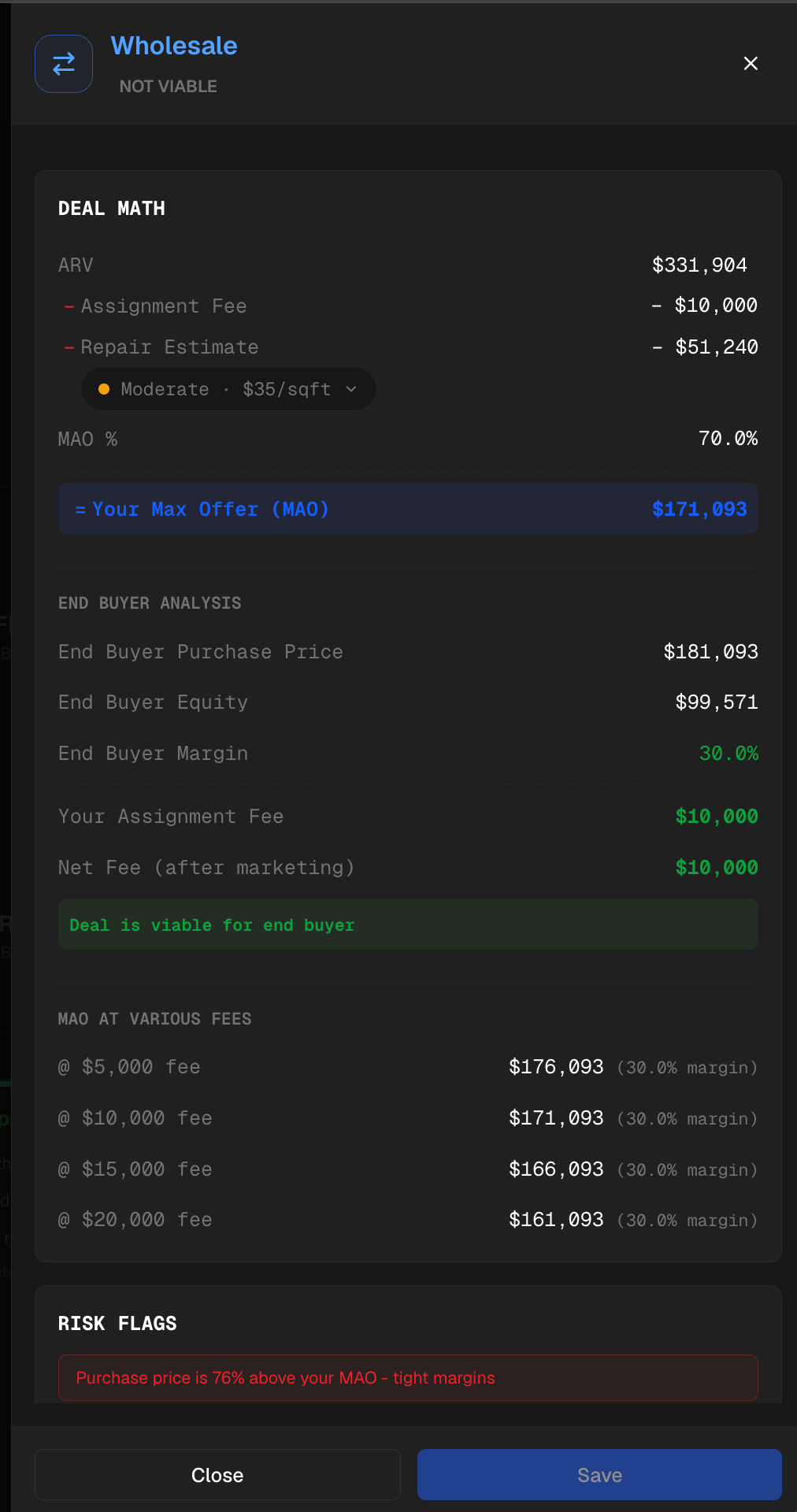The height and width of the screenshot is (1512, 797).
Task: Close the modal with the X icon
Action: click(x=750, y=64)
